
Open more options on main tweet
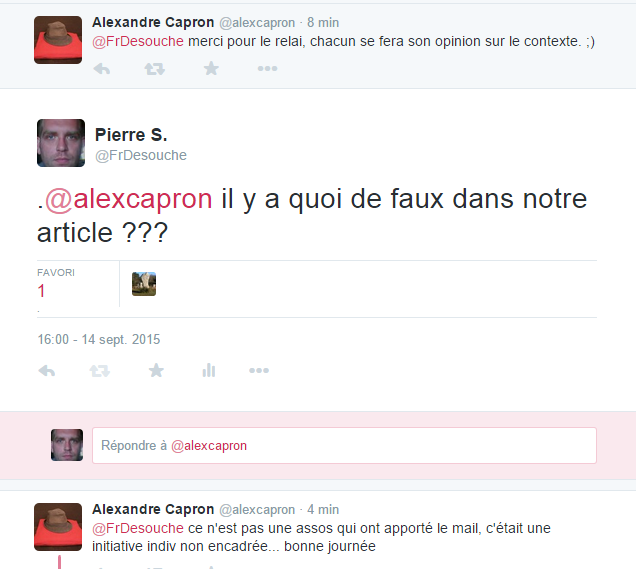click(259, 370)
